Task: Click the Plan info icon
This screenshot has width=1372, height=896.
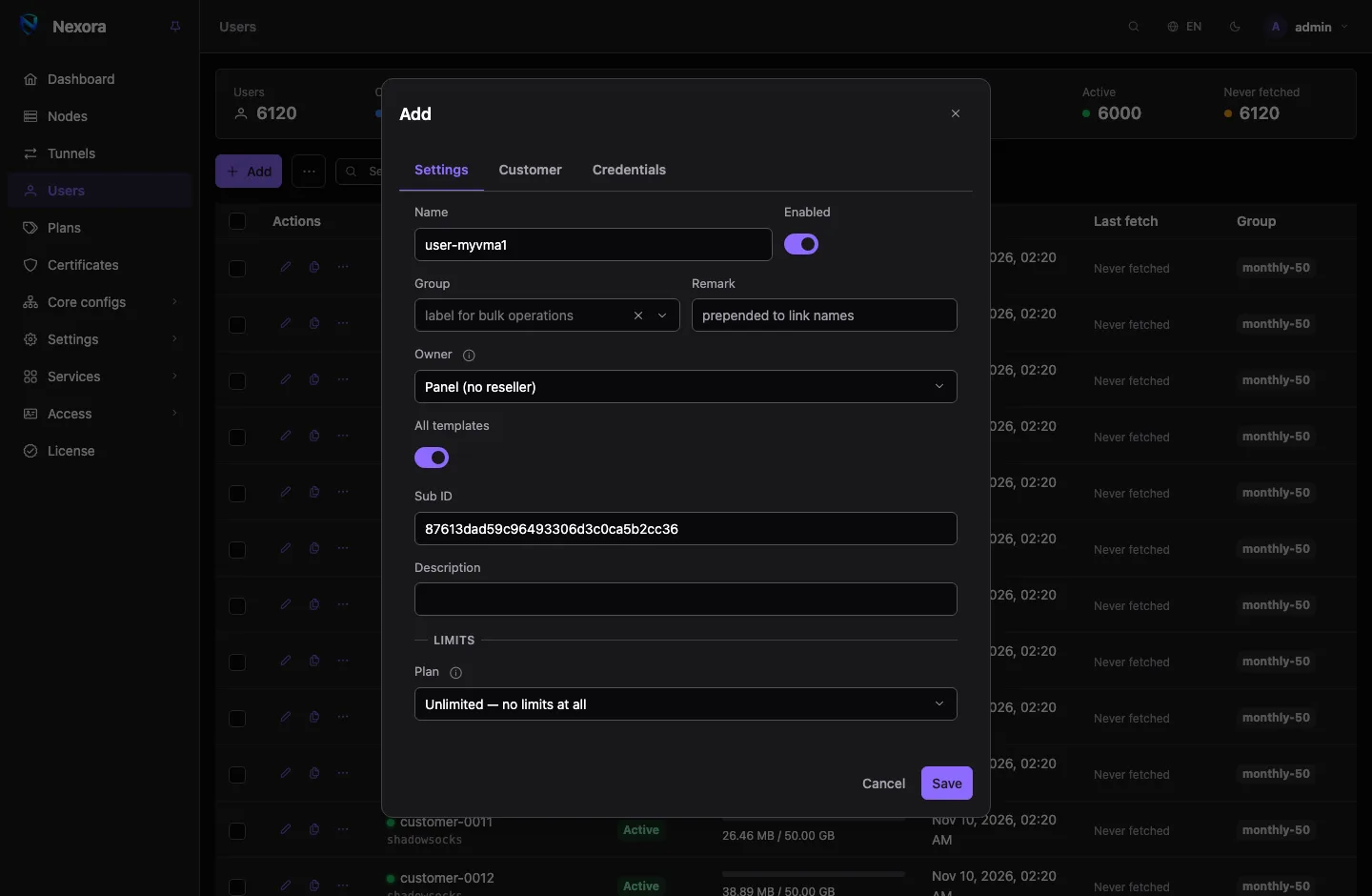Action: [455, 672]
